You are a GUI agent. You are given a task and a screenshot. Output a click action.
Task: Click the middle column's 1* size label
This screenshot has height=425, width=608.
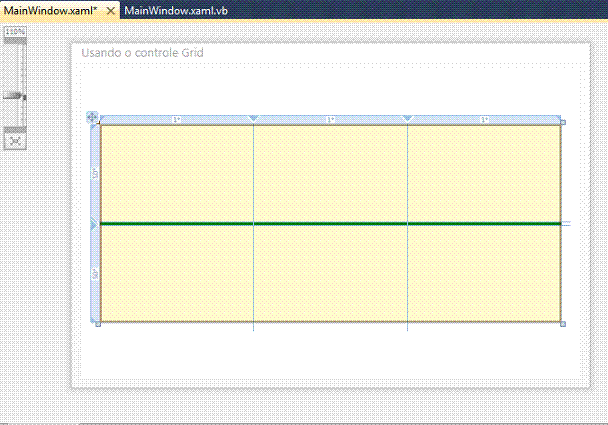(x=330, y=120)
